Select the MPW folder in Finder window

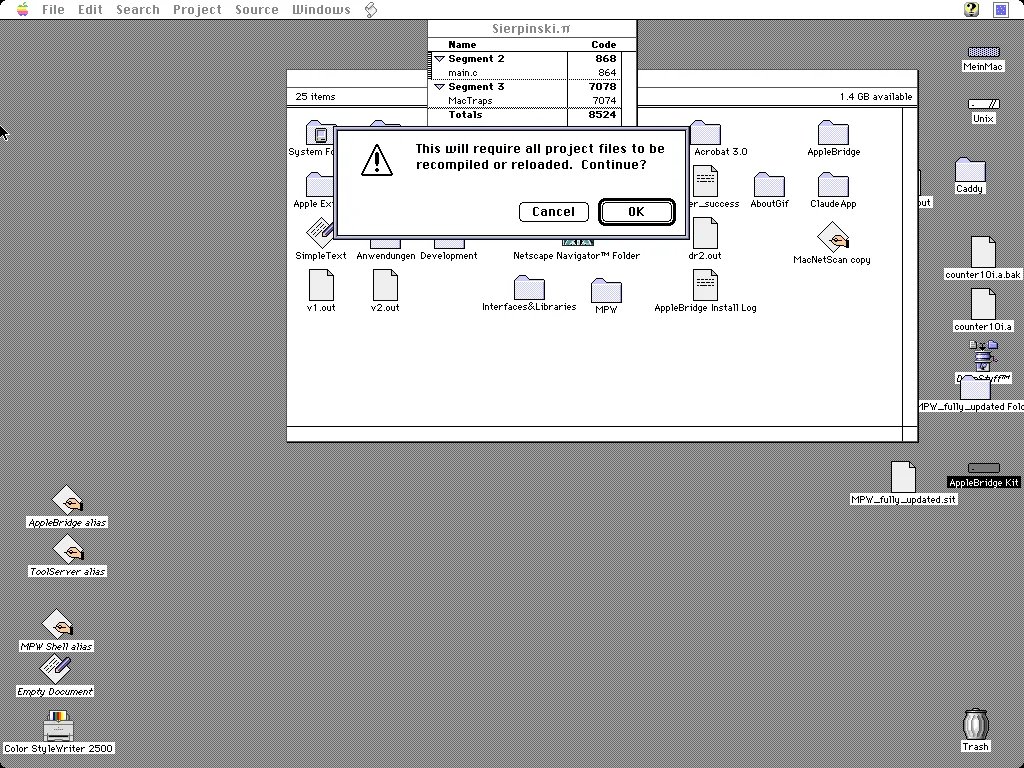point(606,291)
